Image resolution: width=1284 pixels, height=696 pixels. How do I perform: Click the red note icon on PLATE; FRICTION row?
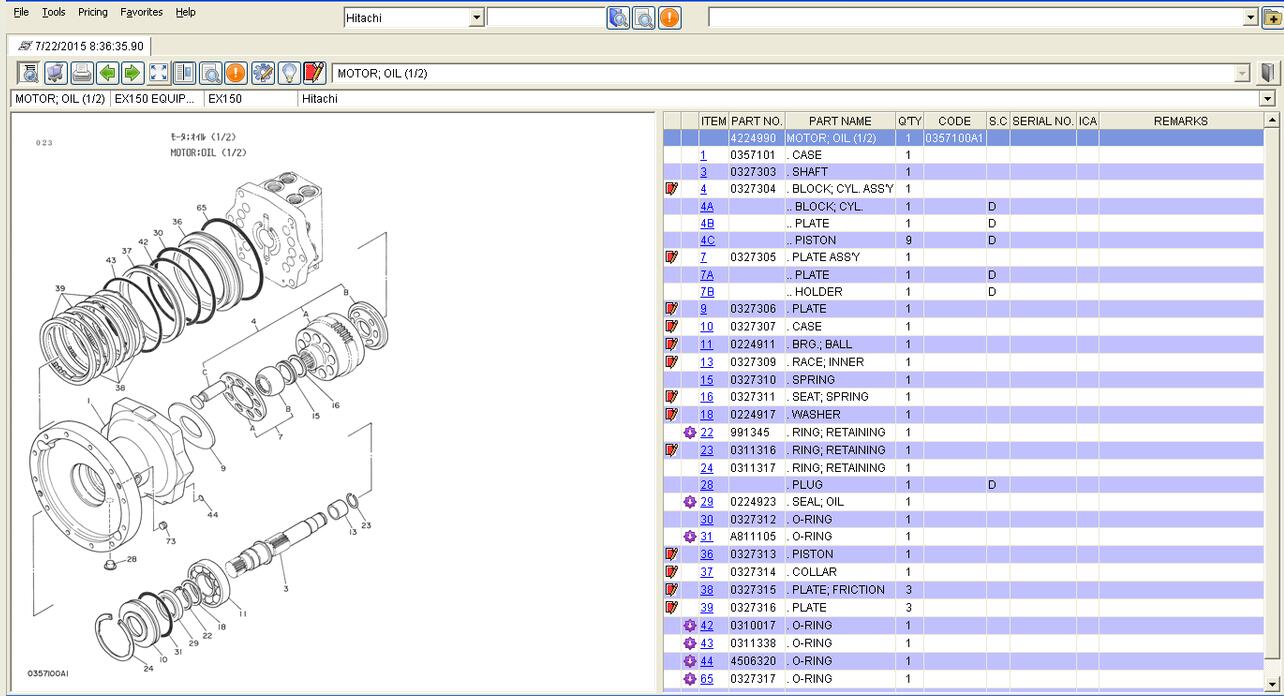[x=672, y=590]
